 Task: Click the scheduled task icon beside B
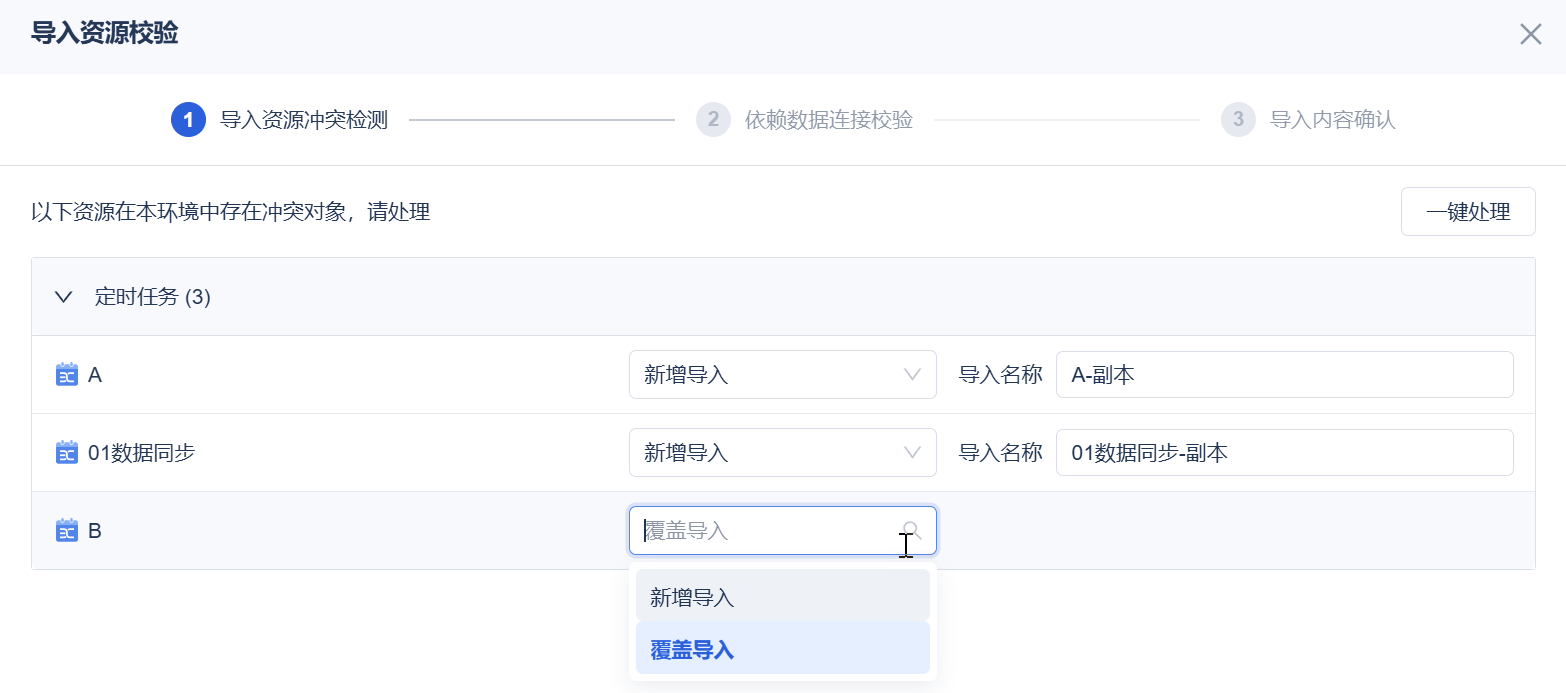[67, 531]
